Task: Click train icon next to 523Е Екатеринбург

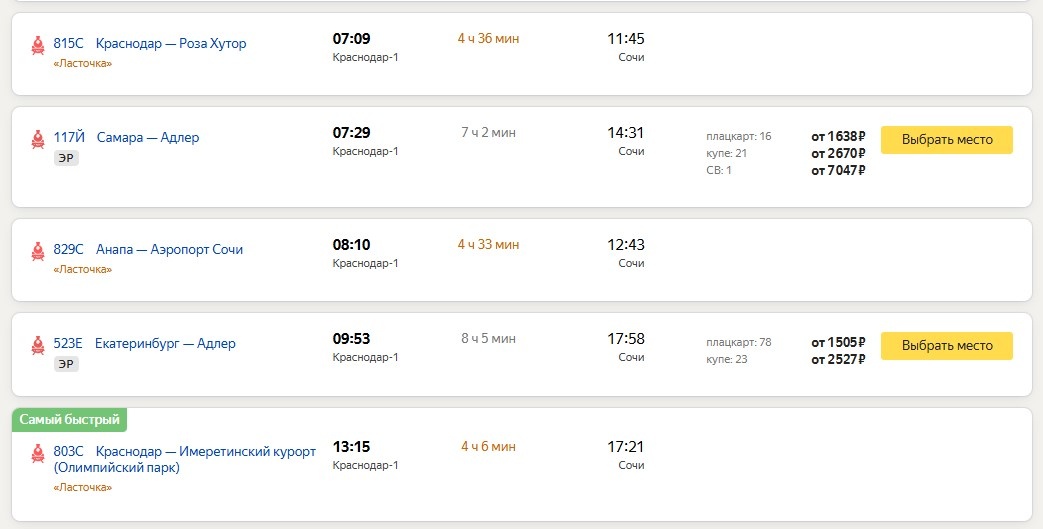Action: (x=38, y=345)
